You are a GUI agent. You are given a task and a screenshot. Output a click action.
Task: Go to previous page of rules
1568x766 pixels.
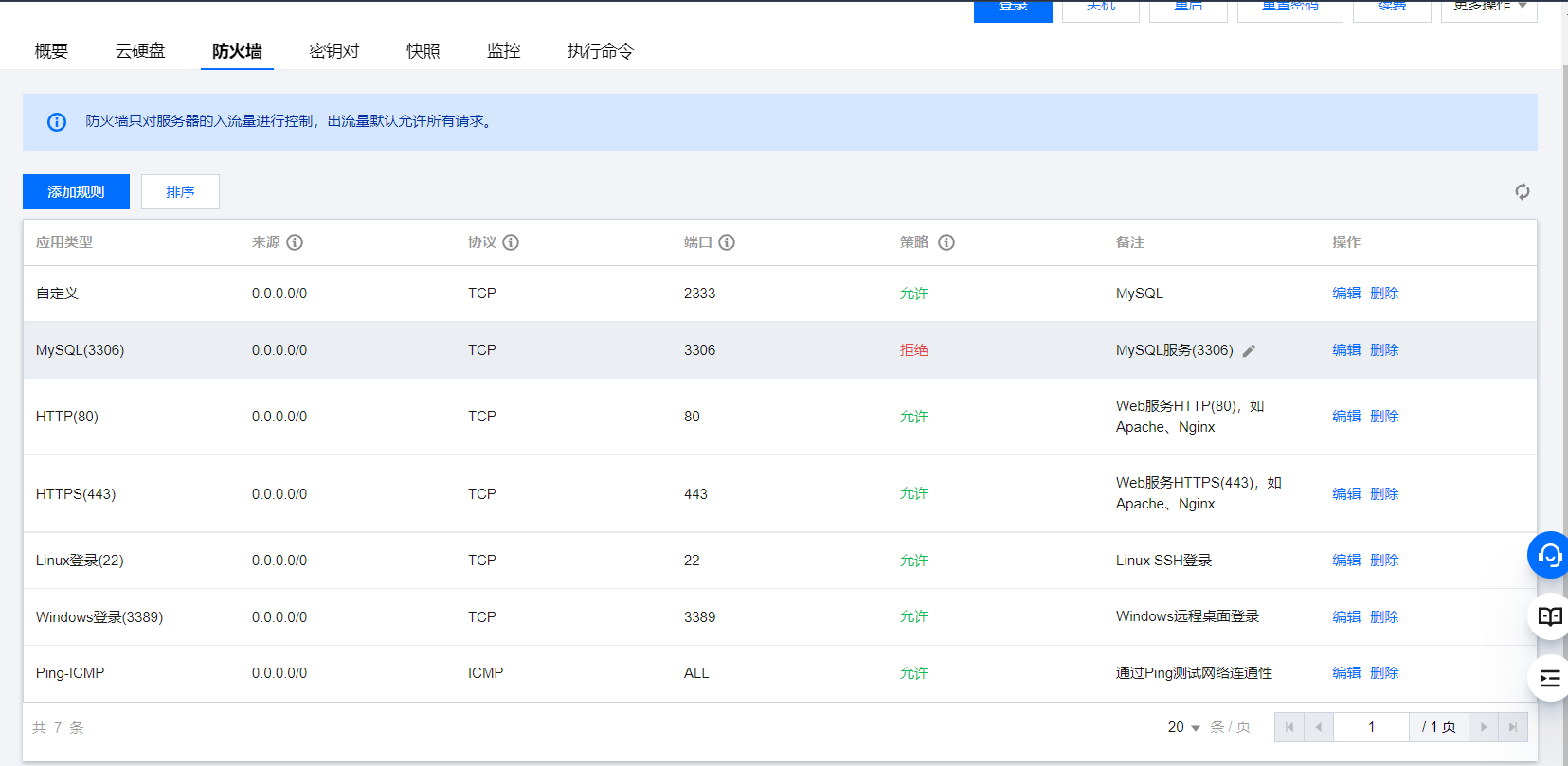click(x=1319, y=727)
